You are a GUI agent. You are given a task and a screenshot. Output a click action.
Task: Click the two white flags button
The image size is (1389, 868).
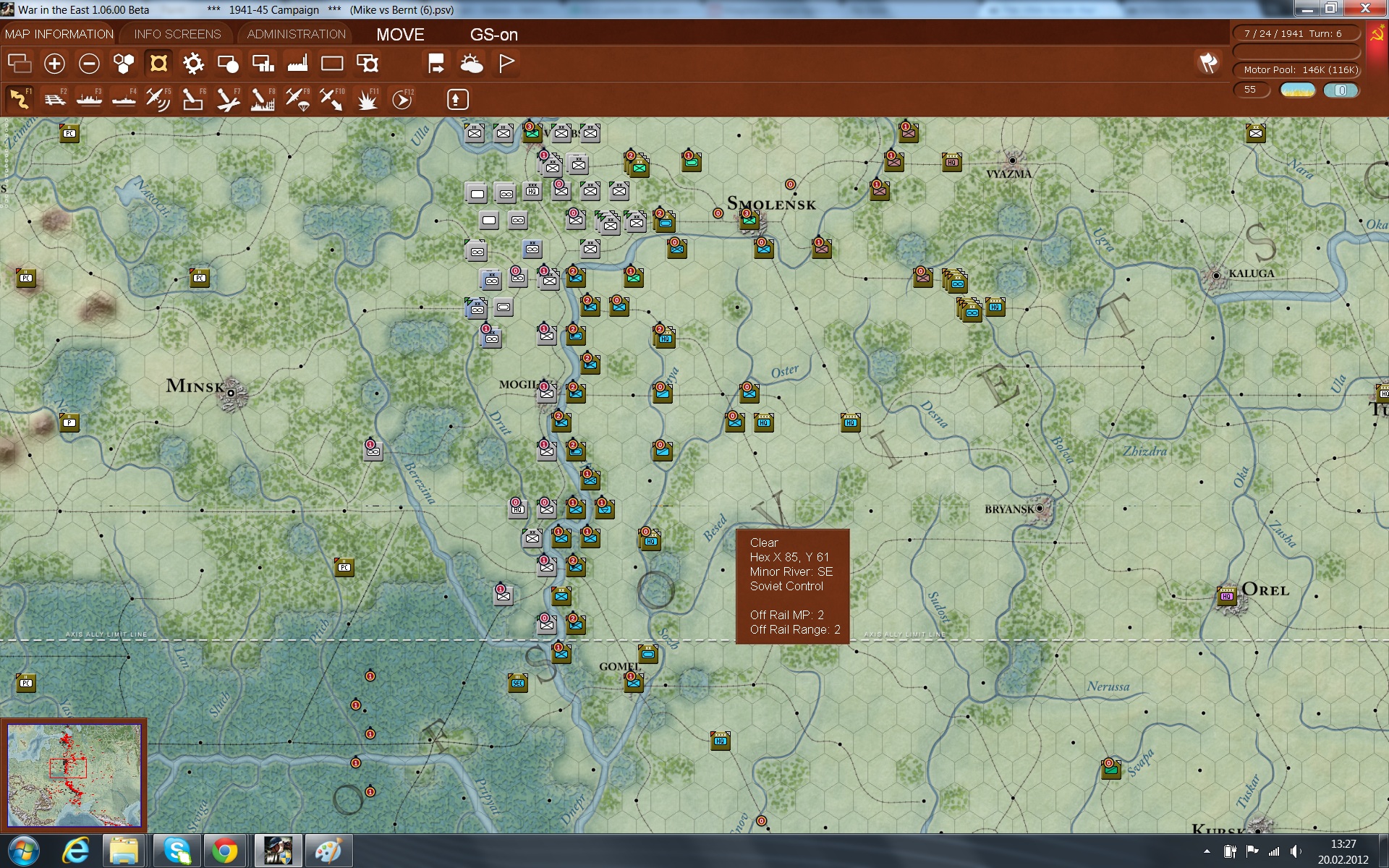point(1208,64)
